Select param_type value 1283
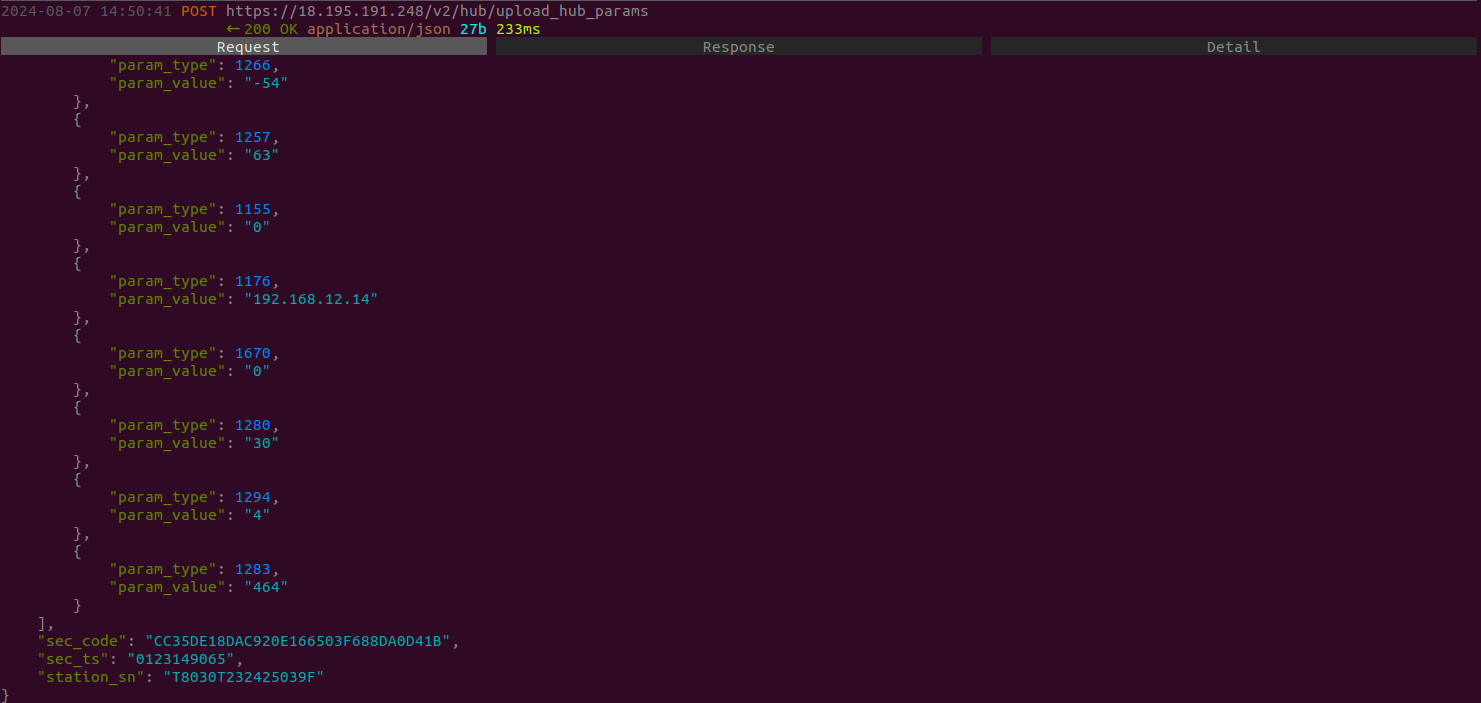The width and height of the screenshot is (1481, 703). click(252, 569)
